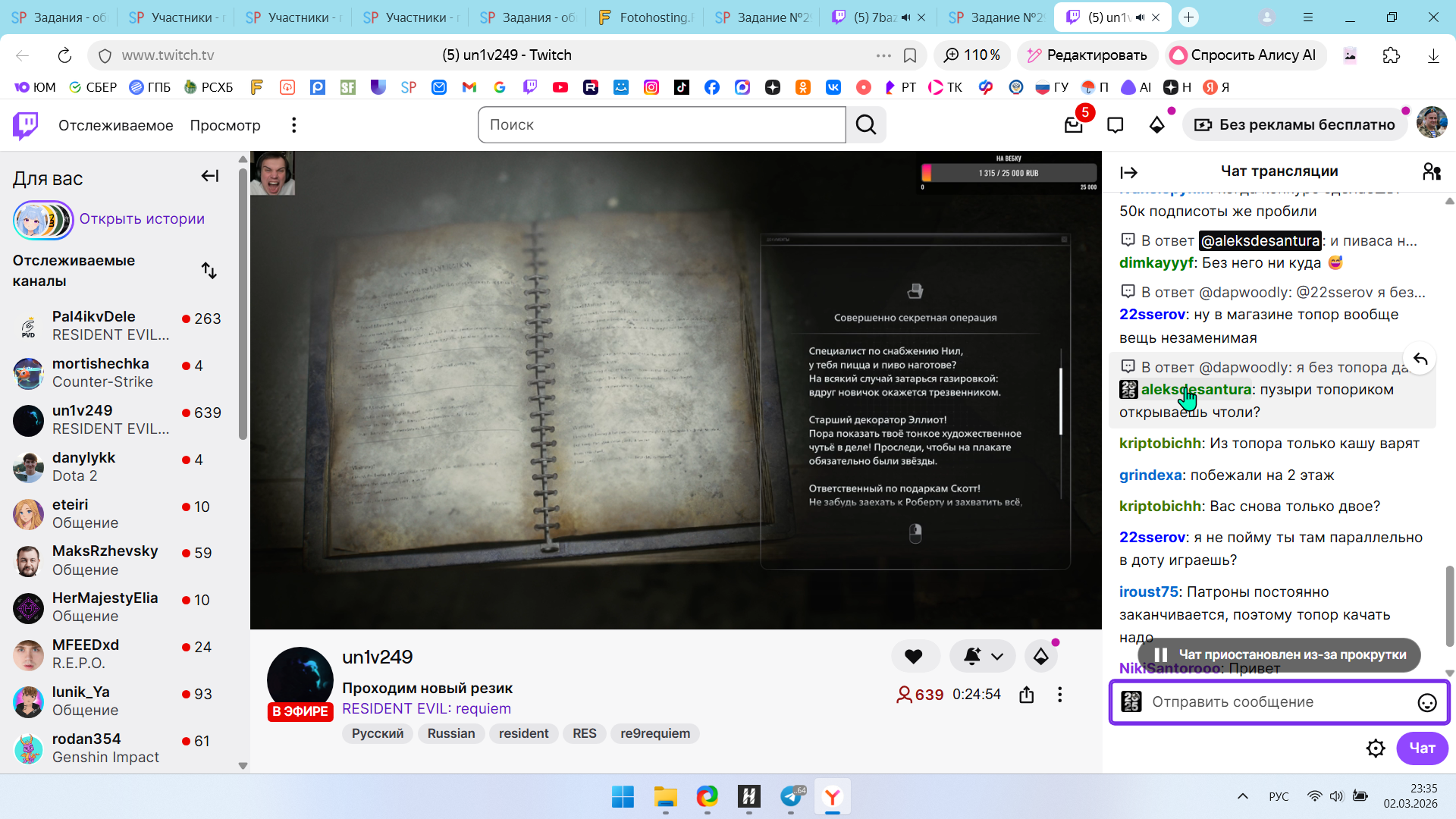Collapse the left sidebar panel
Screen dimensions: 1456x819
click(x=210, y=176)
